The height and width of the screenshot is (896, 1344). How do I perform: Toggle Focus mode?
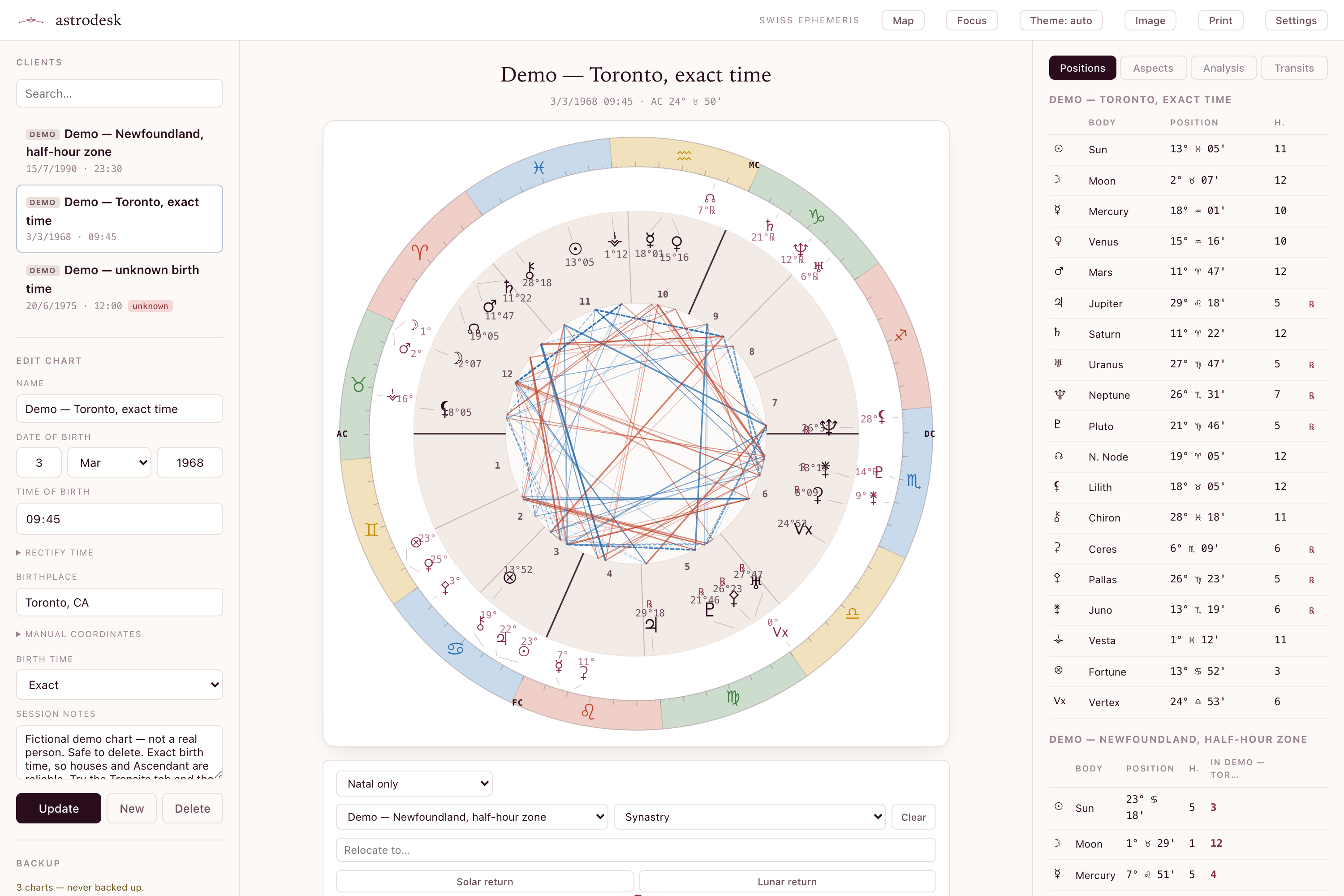coord(971,21)
